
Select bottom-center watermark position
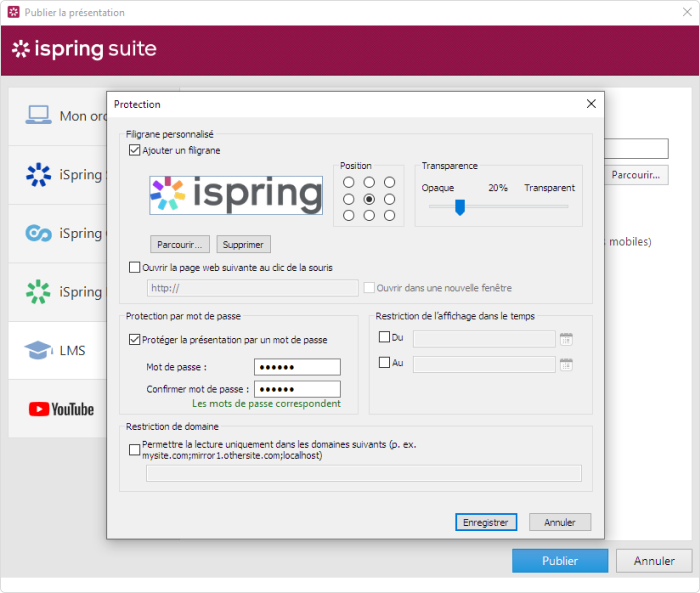[369, 215]
